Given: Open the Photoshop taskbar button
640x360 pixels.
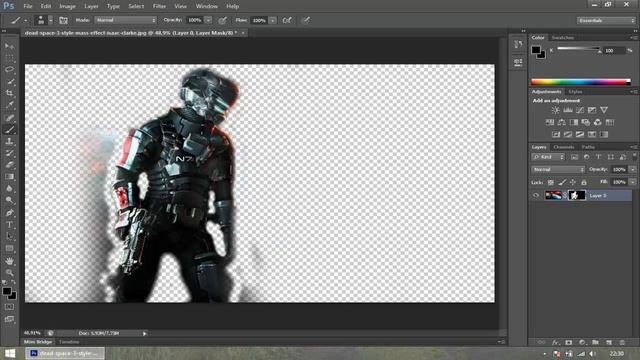Looking at the screenshot, I should click(x=64, y=353).
